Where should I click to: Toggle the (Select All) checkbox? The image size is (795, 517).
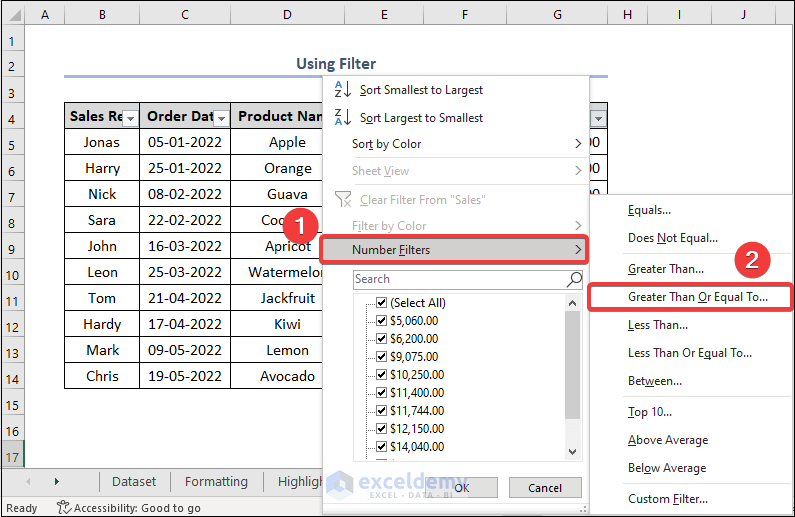pos(380,303)
